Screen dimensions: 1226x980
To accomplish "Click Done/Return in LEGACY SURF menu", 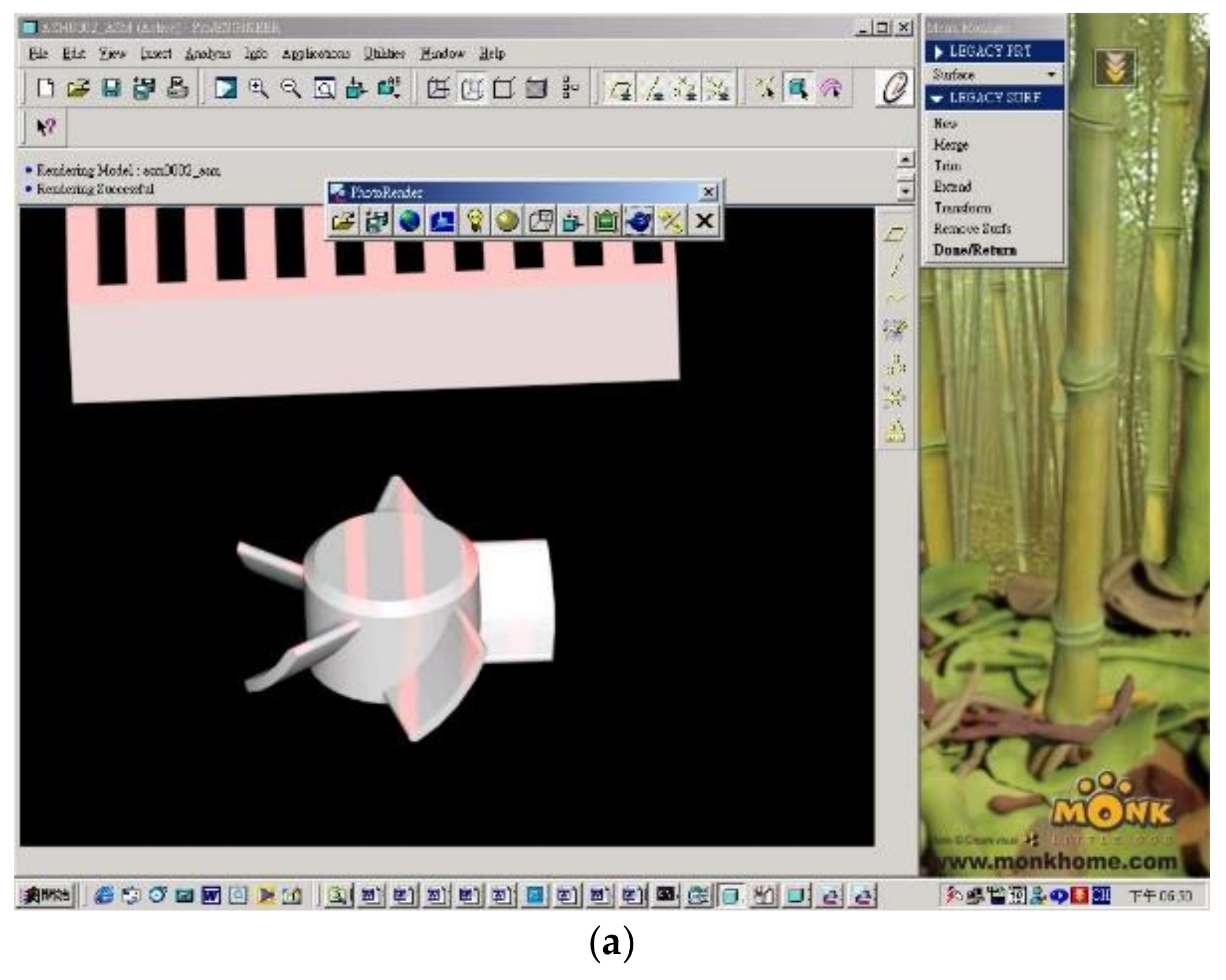I will click(975, 250).
